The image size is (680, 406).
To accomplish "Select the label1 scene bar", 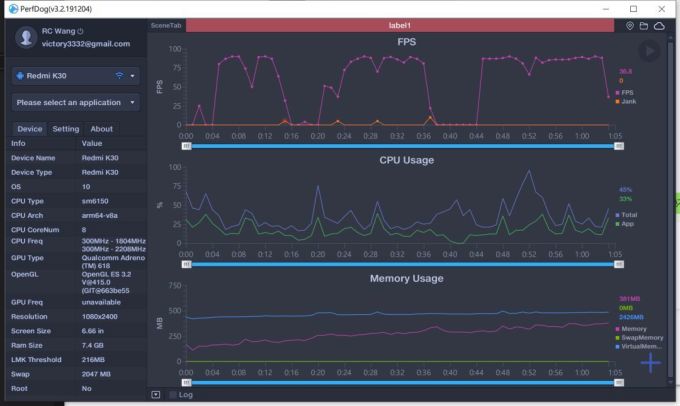I will pyautogui.click(x=399, y=25).
